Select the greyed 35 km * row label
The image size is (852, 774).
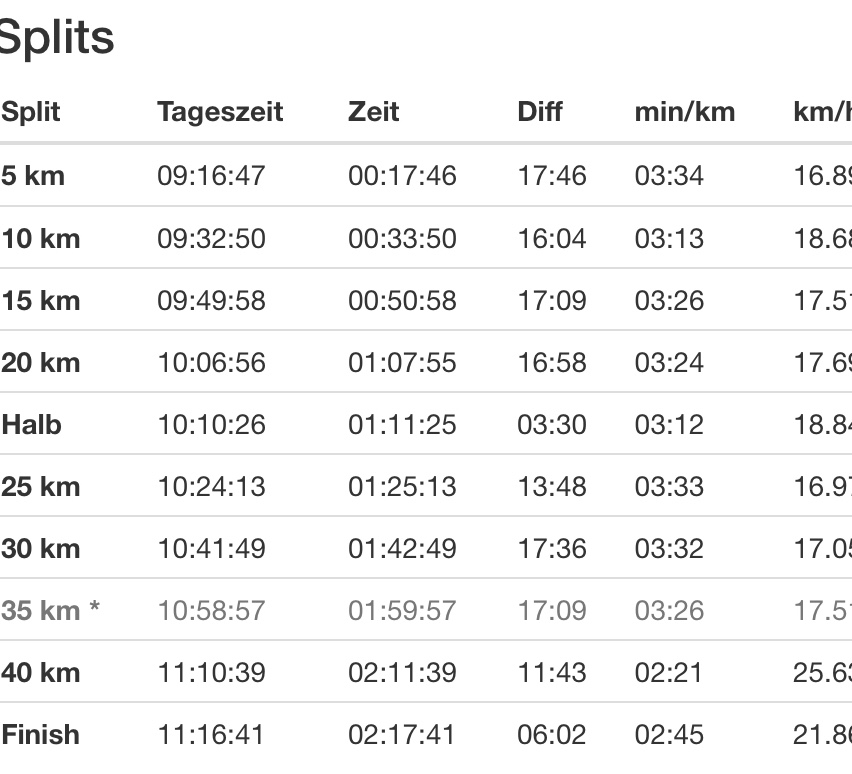(x=50, y=610)
